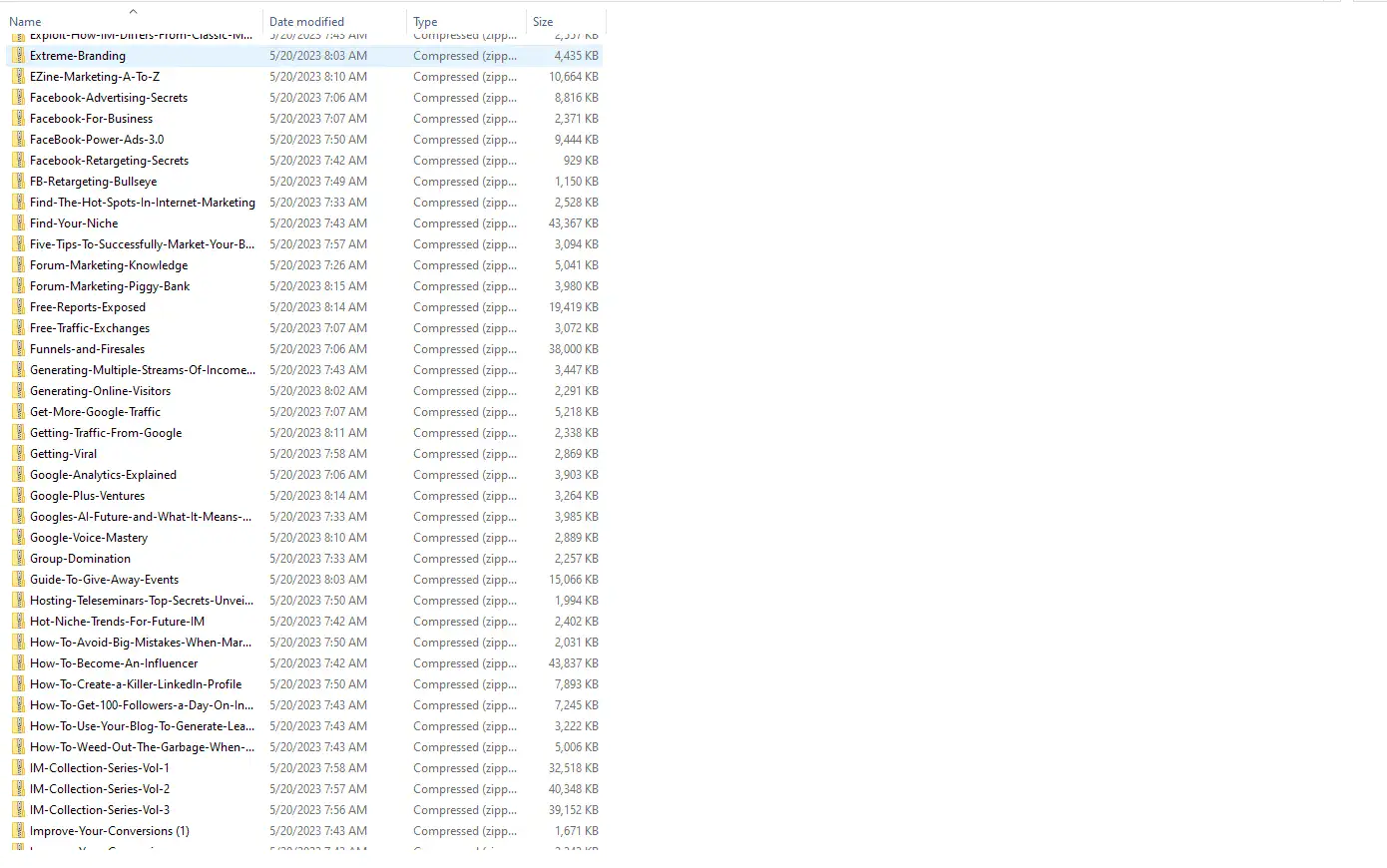Select the Five-Tips-To-Successfully-Market-Your-B... file name
Viewport: 1387px width, 868px height.
(x=143, y=244)
